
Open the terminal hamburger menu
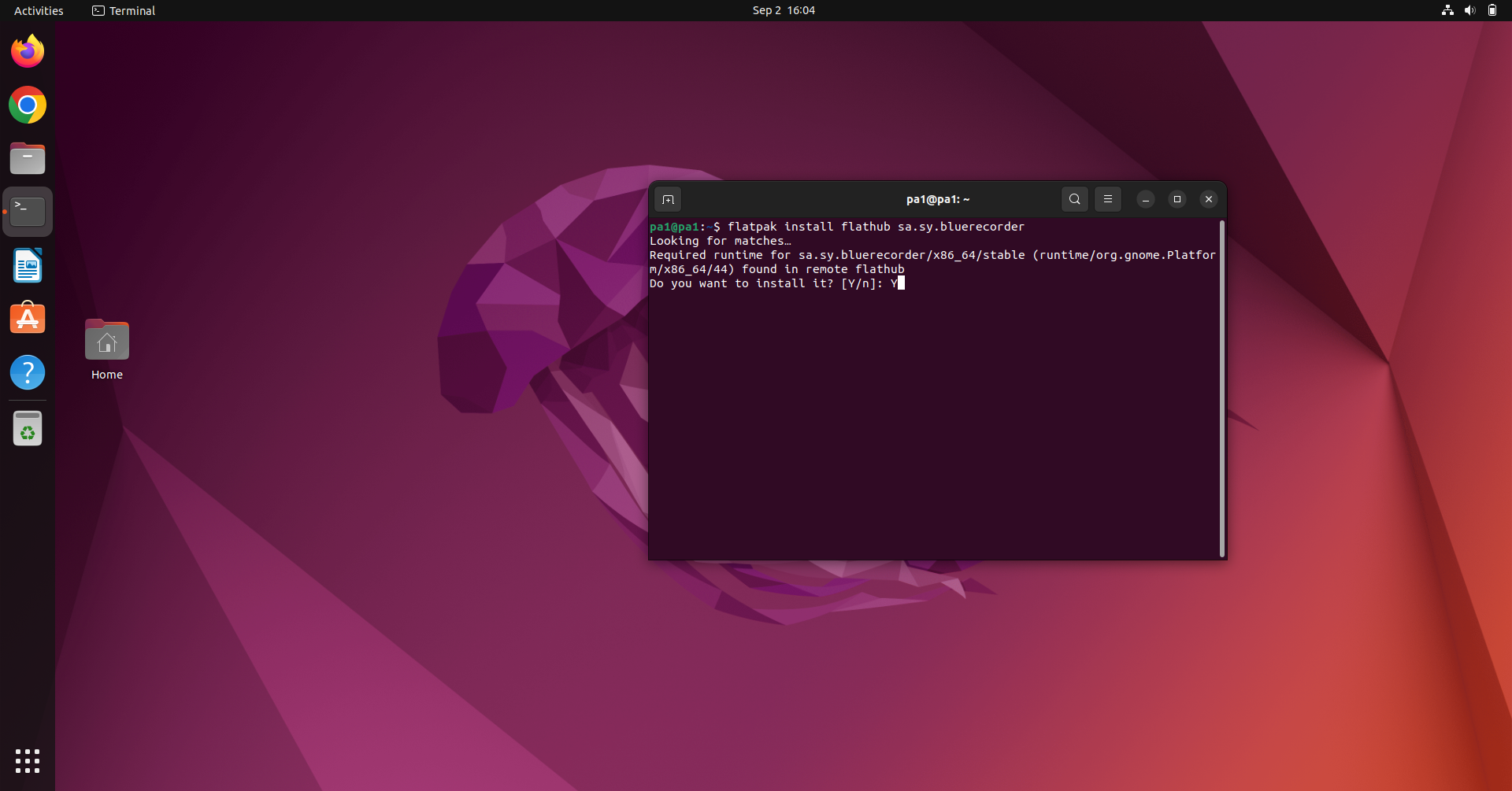(x=1107, y=199)
